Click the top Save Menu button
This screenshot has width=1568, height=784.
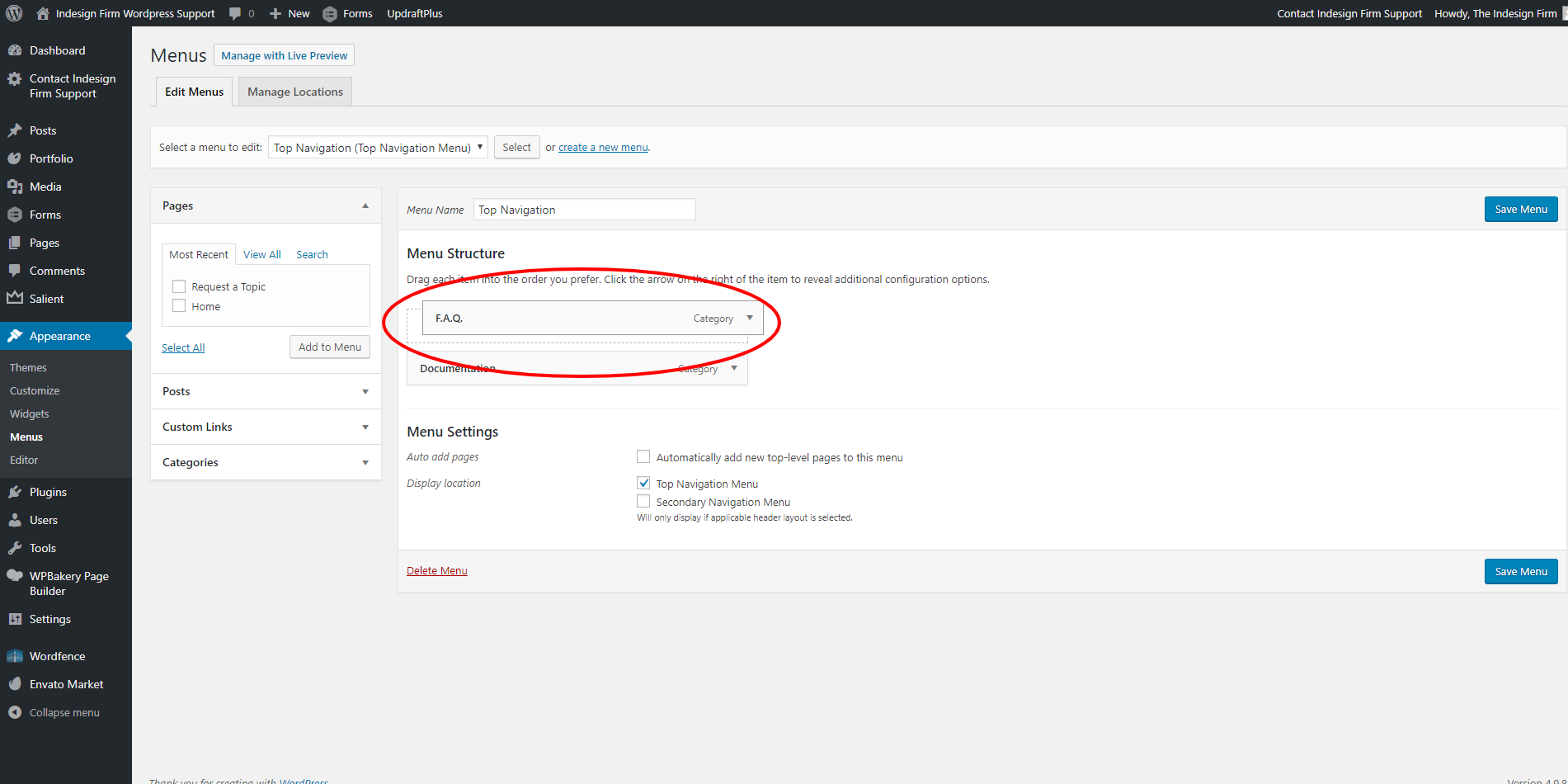[x=1520, y=210]
